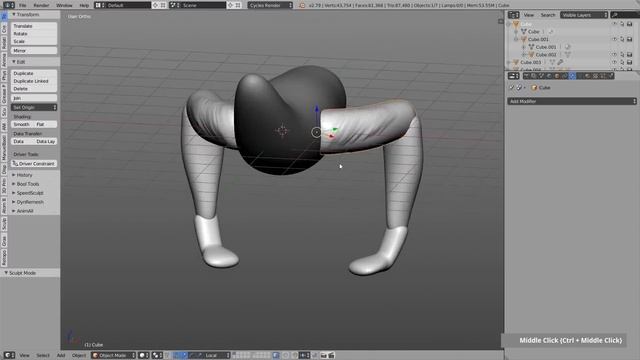Set shading to Flat

pos(45,124)
